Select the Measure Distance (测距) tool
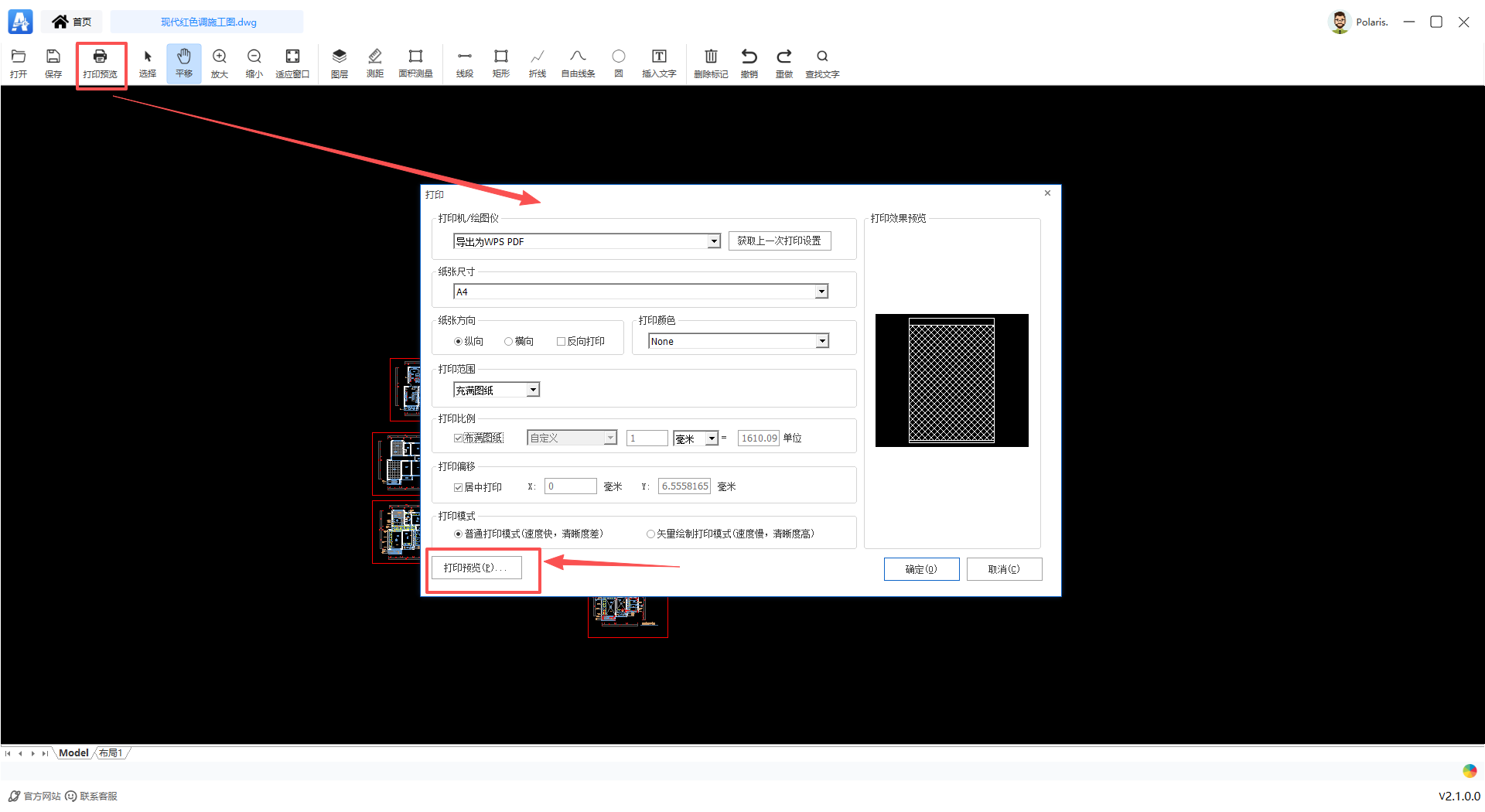This screenshot has width=1485, height=812. click(x=374, y=63)
